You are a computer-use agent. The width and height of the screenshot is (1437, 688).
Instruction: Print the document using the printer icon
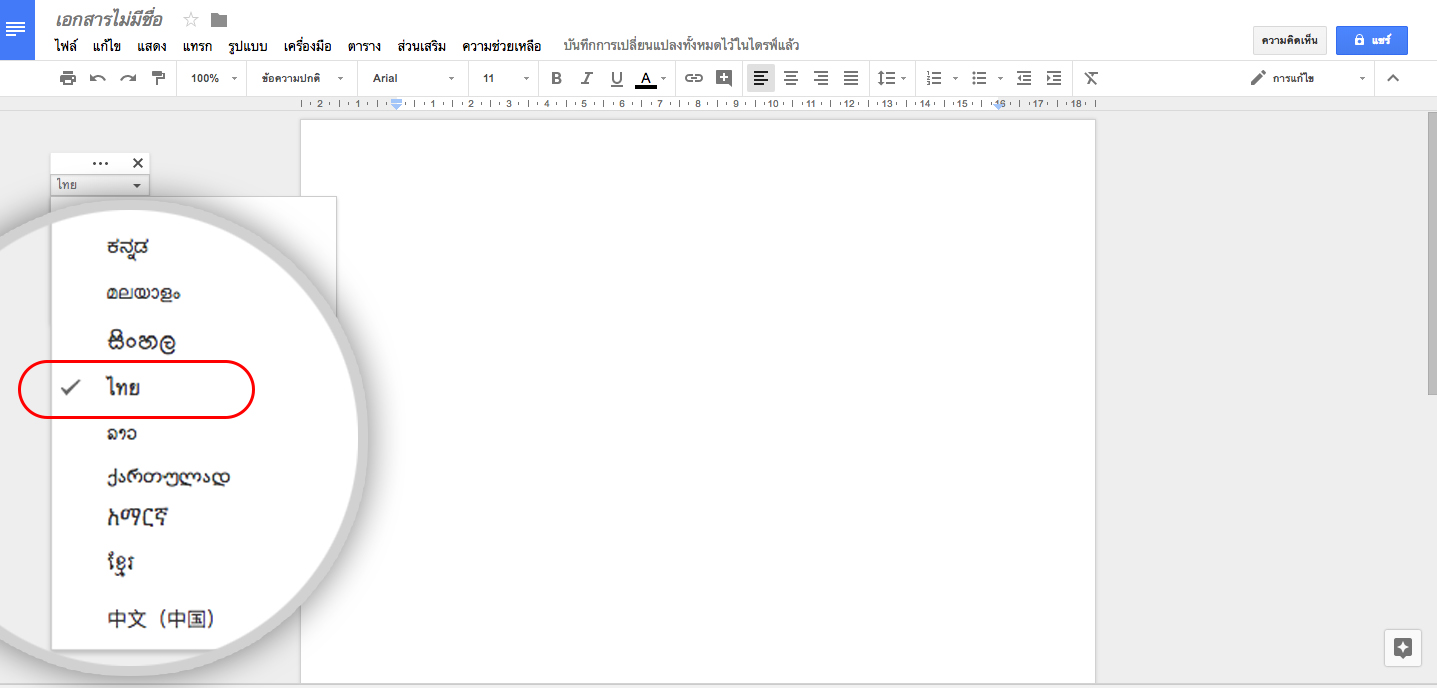[x=68, y=78]
